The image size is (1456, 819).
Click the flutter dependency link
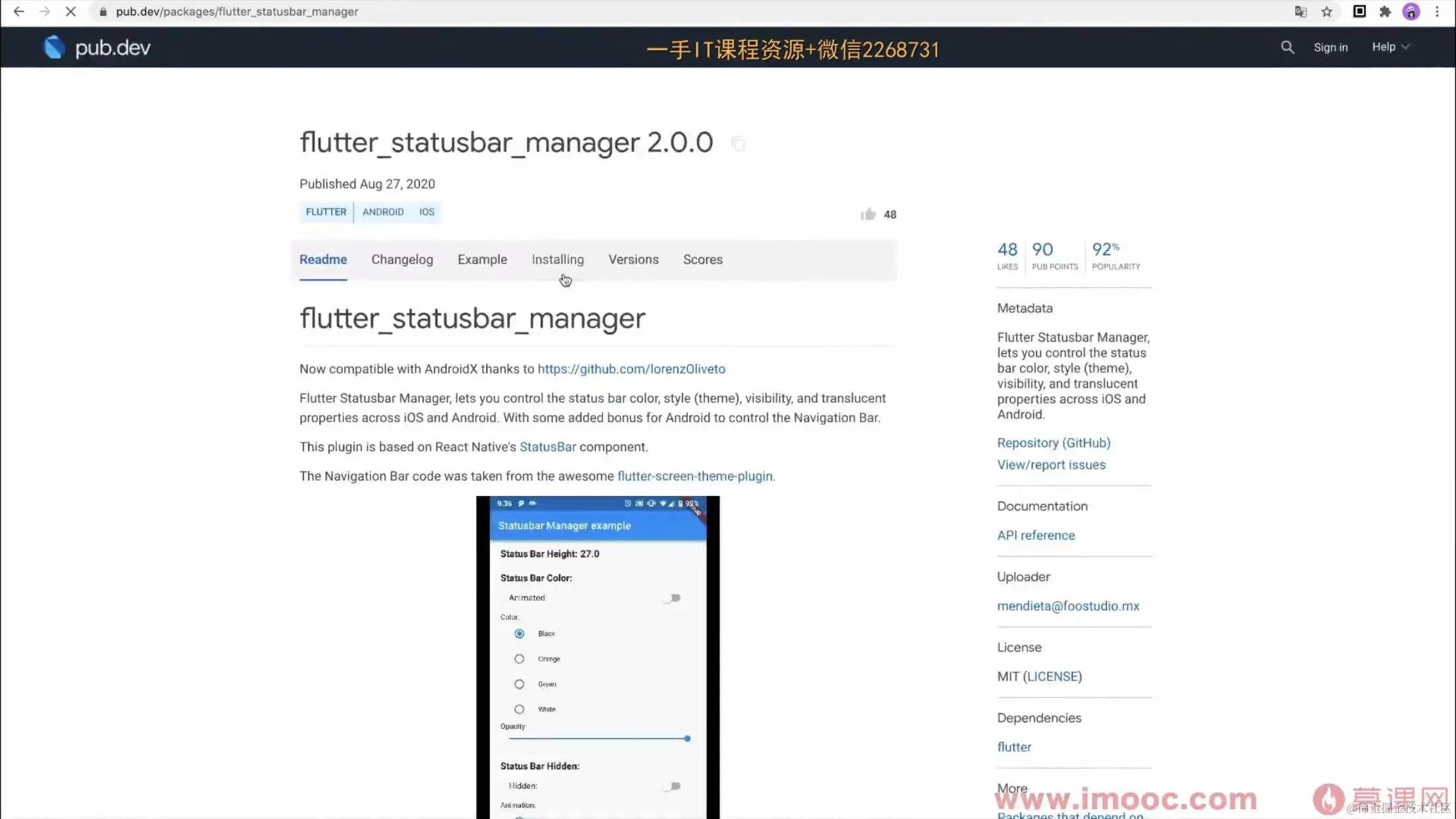[1014, 746]
